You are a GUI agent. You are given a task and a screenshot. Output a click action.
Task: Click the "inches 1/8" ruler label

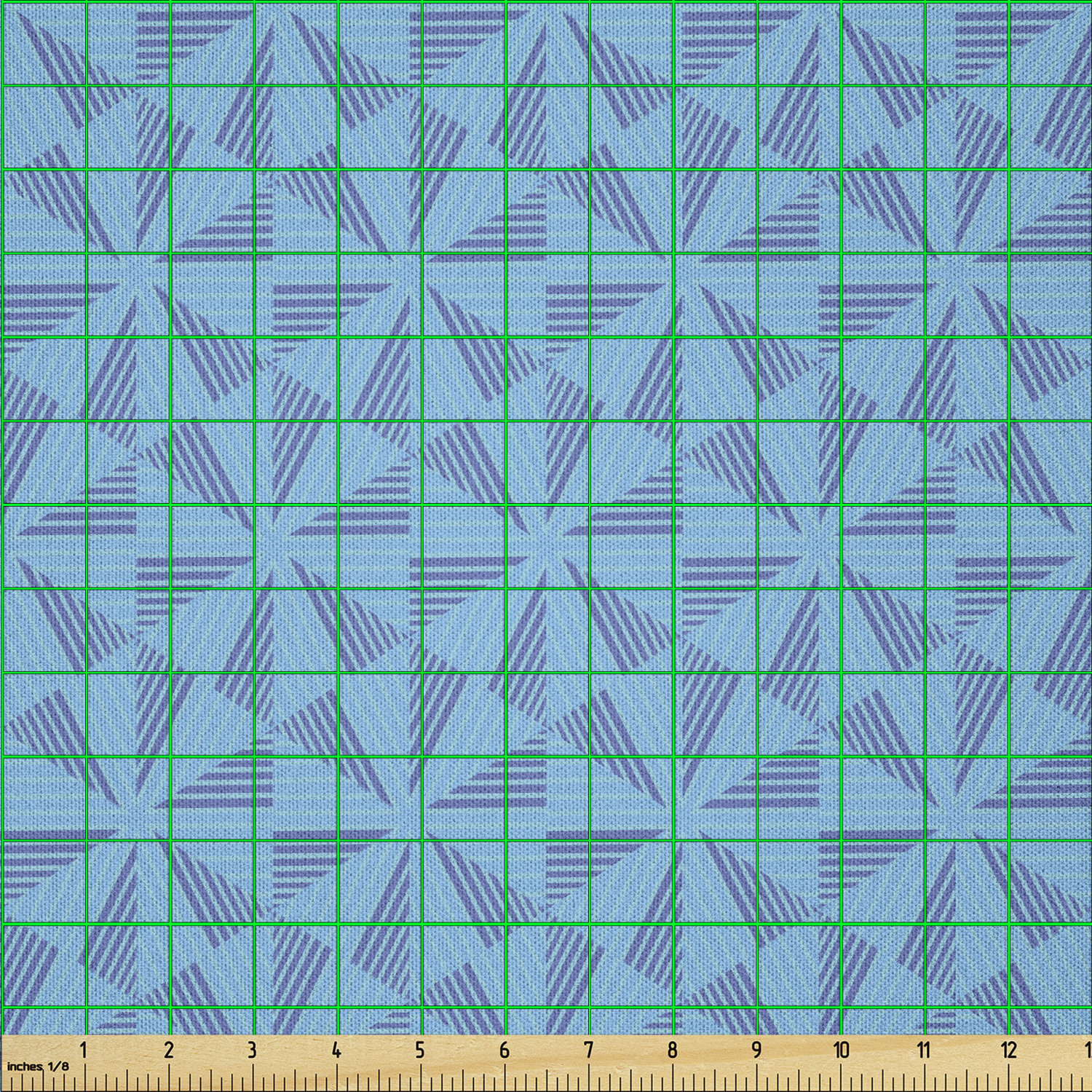tap(38, 1066)
